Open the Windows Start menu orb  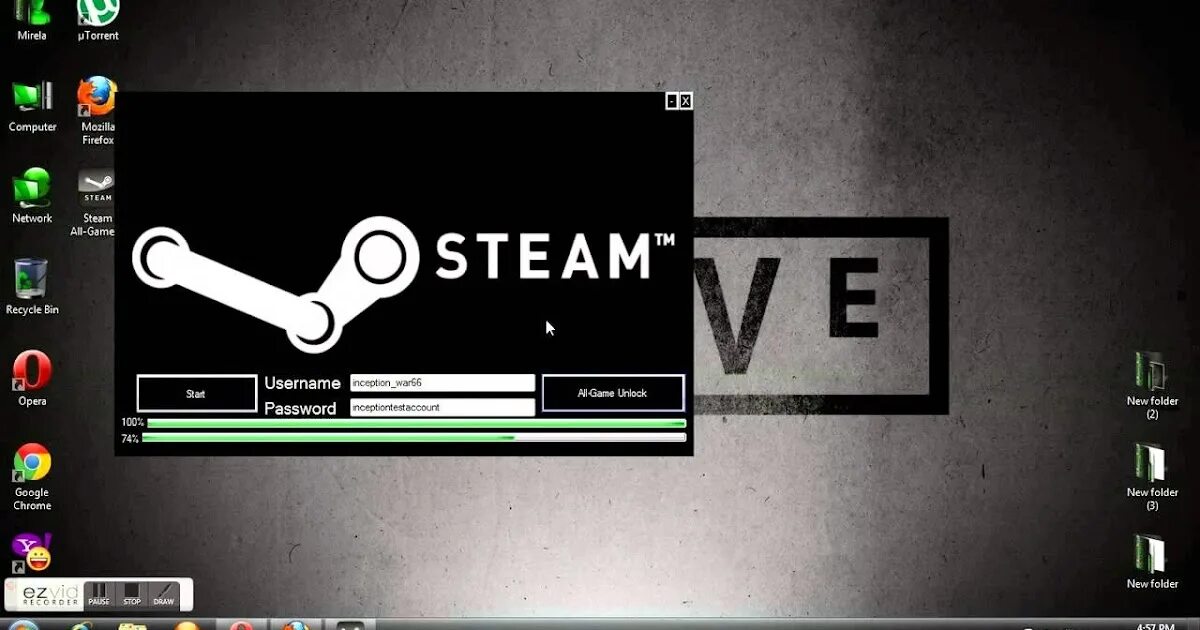coord(23,625)
